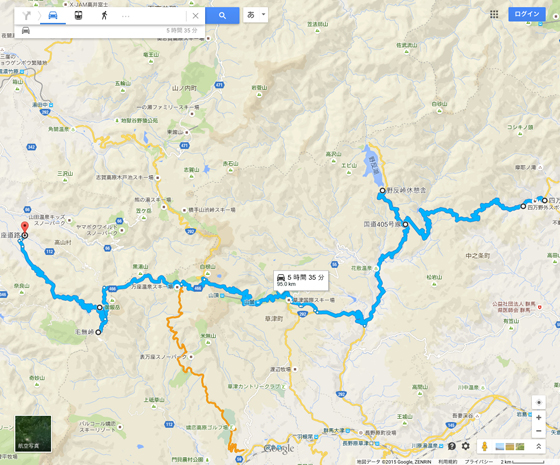Click the blue search magnifier button
This screenshot has height=465, width=560.
(x=222, y=15)
